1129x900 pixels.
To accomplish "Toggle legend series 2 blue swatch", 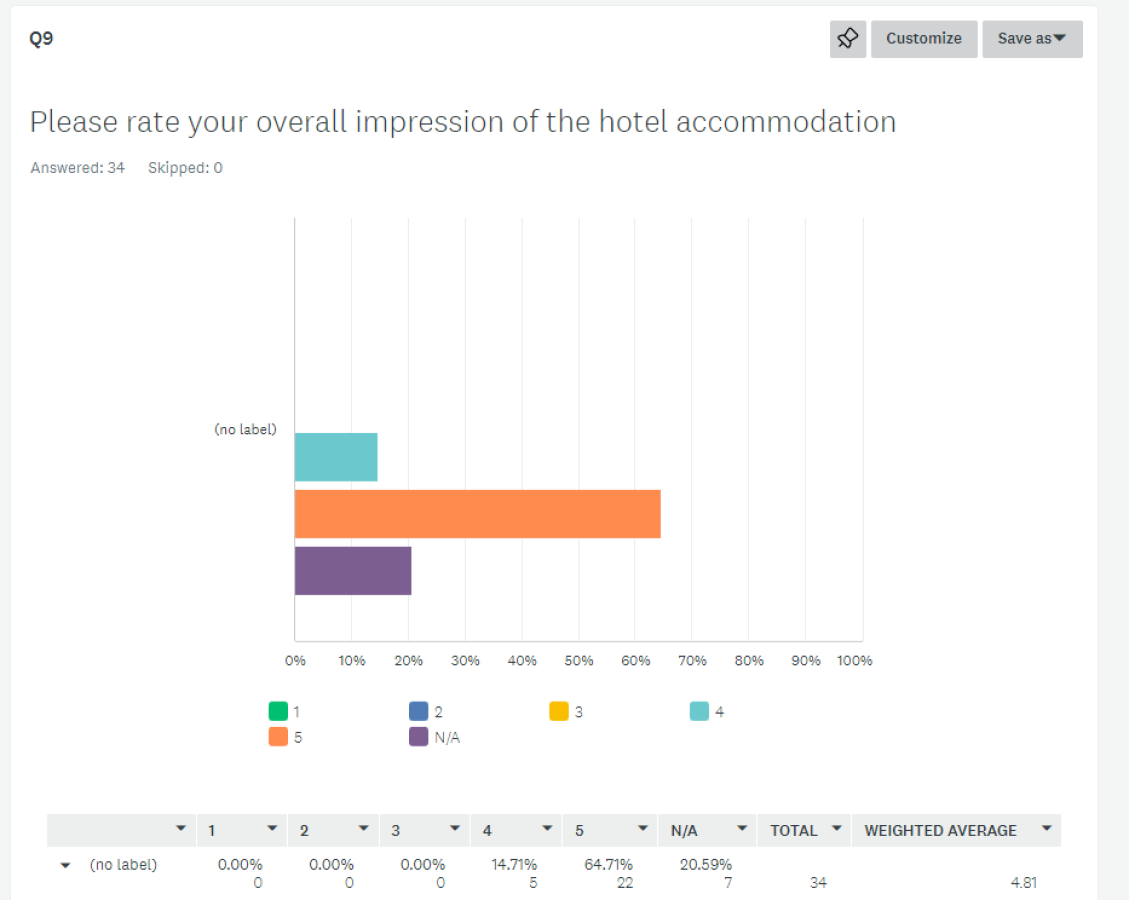I will pos(418,711).
